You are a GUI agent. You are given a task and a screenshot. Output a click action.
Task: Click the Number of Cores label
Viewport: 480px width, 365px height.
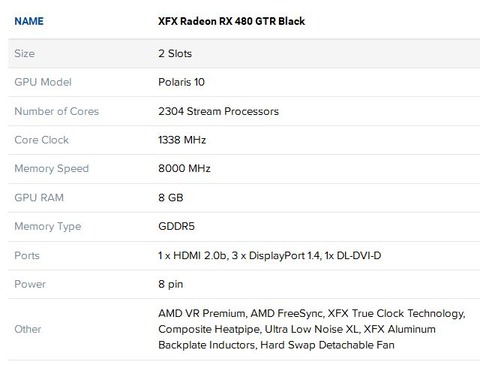[x=56, y=111]
